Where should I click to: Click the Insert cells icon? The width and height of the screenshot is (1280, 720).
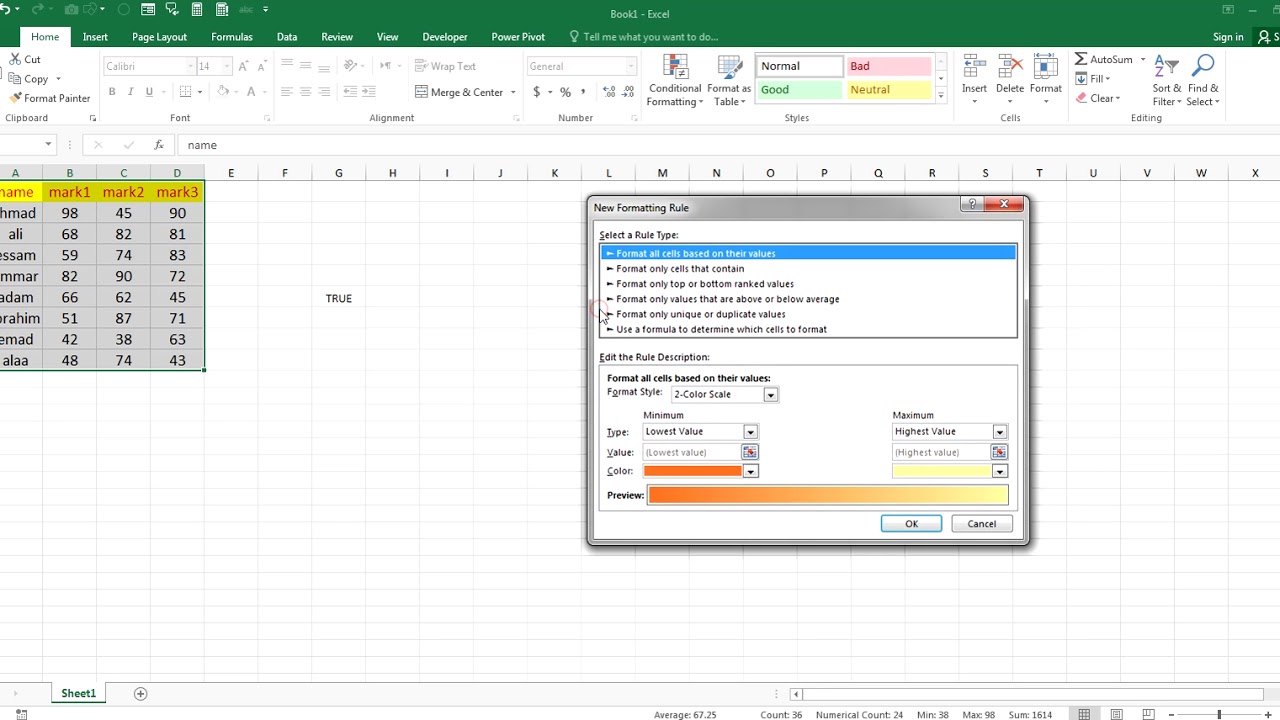(x=974, y=80)
